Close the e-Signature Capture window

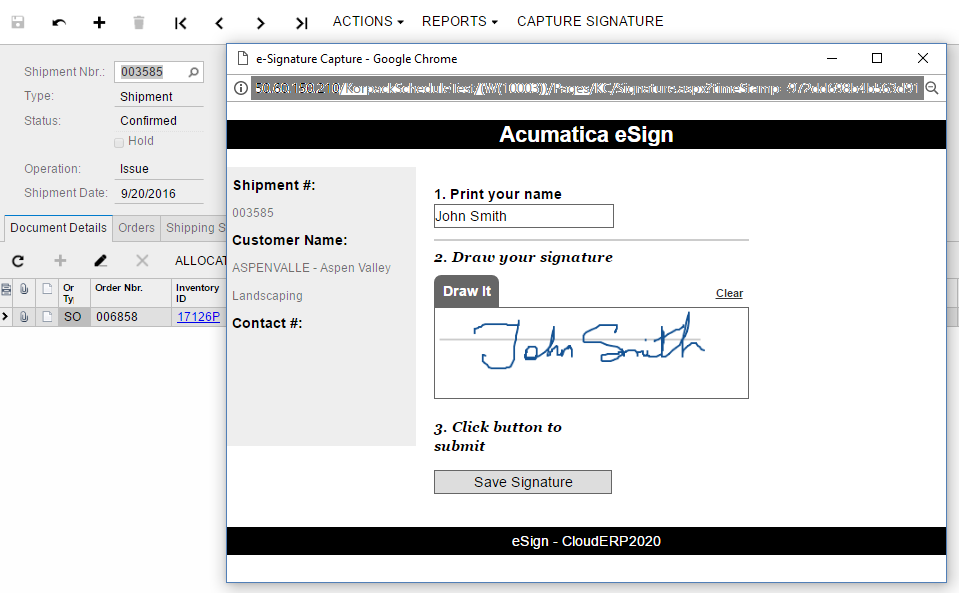coord(923,58)
